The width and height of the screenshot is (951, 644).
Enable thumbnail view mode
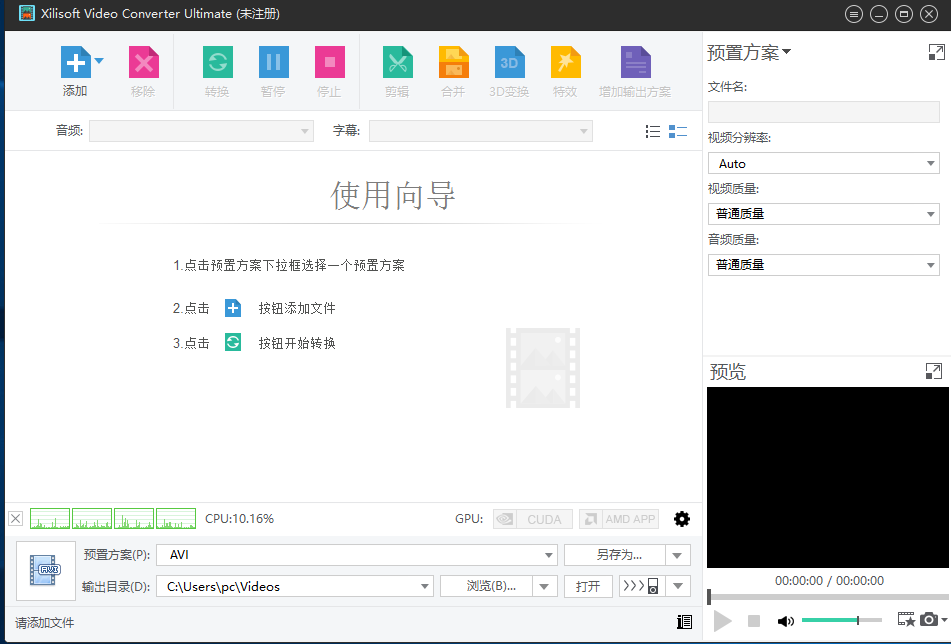point(680,131)
